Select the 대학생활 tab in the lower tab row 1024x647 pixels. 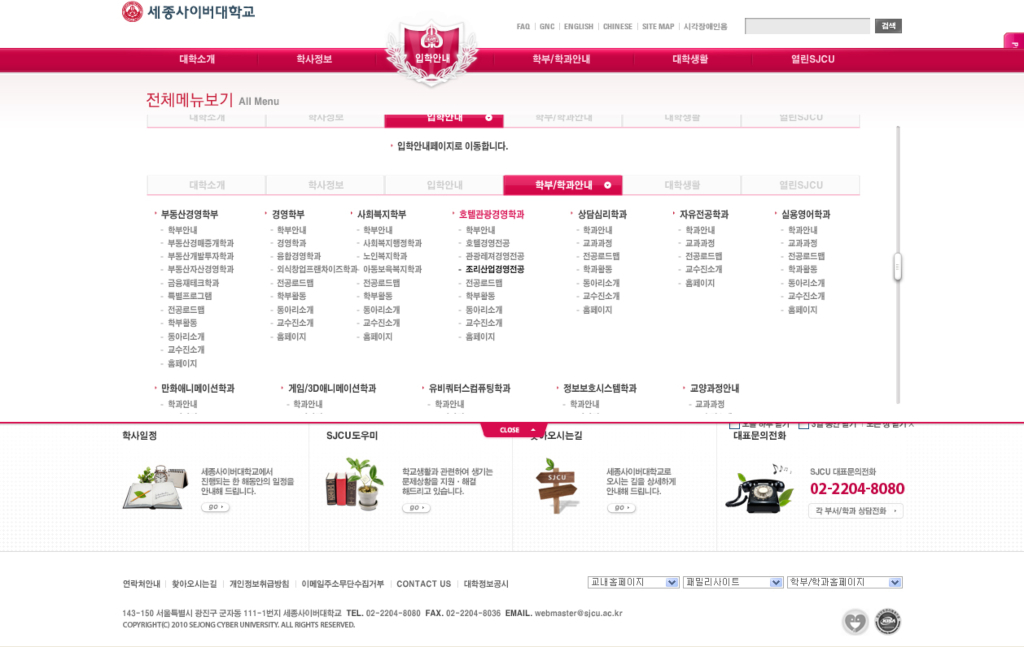coord(682,185)
